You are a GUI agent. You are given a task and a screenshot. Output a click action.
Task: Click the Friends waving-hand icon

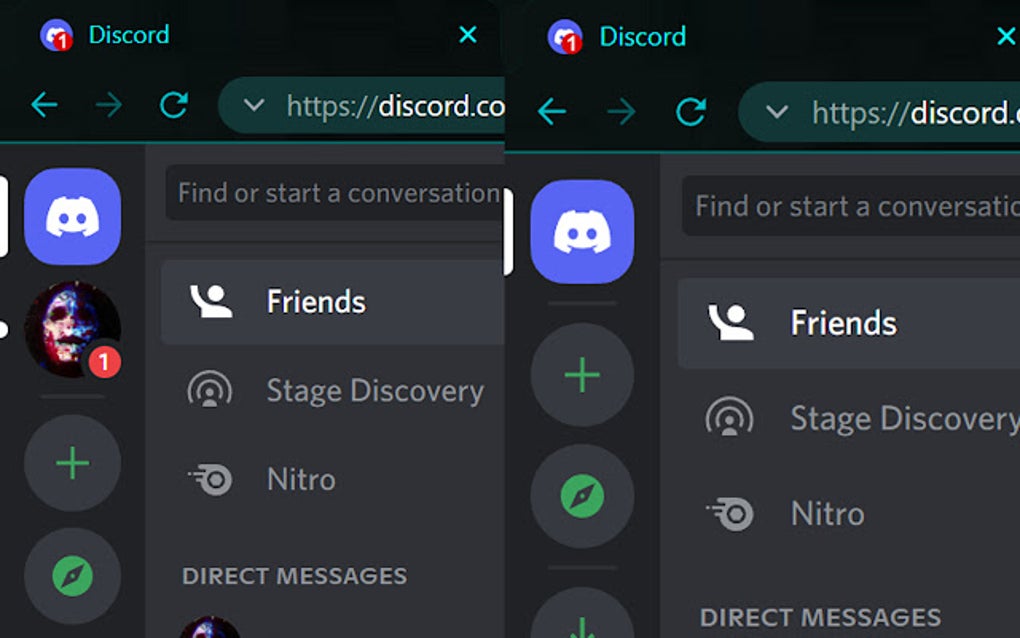tap(211, 301)
